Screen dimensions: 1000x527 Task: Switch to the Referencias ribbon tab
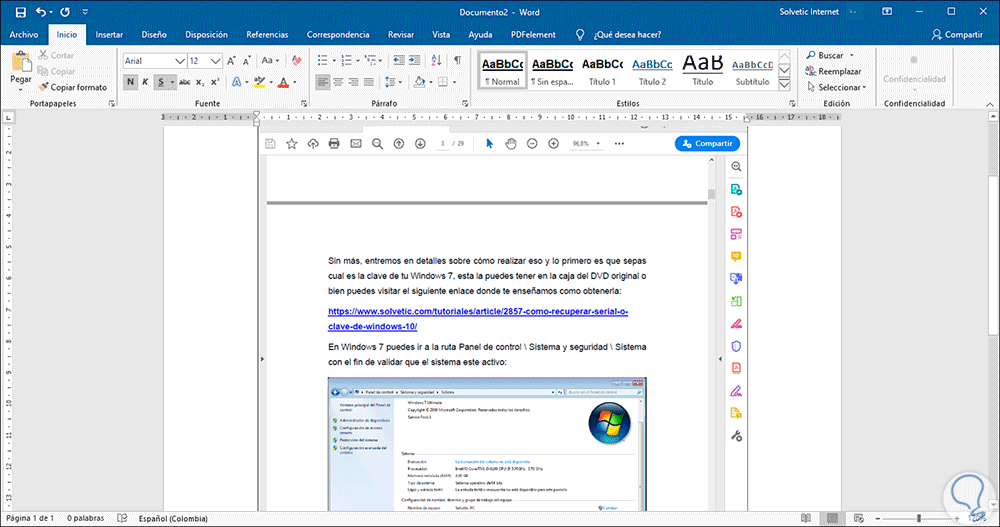[x=267, y=34]
